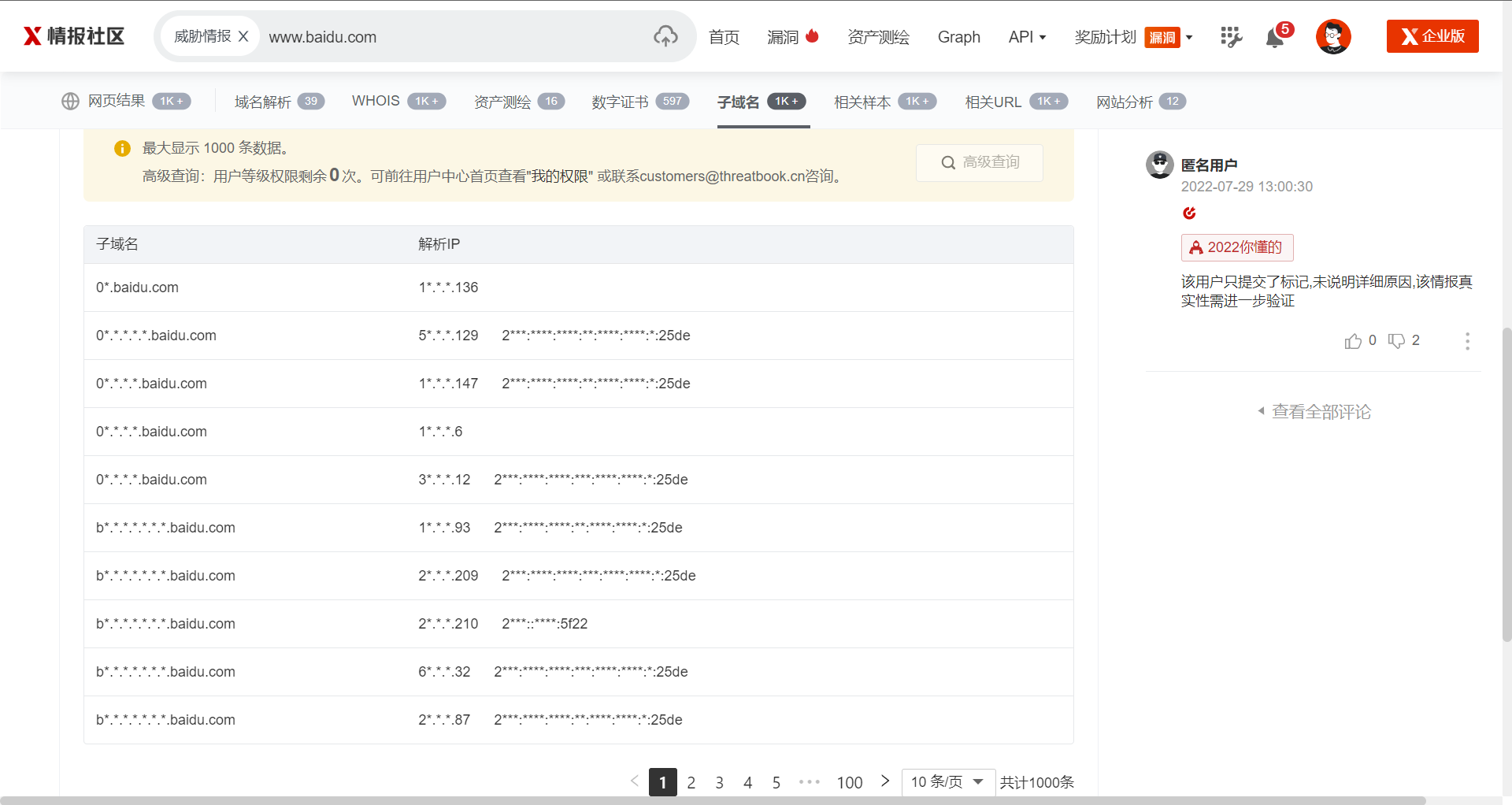Click the cloud upload icon in search bar

[665, 36]
